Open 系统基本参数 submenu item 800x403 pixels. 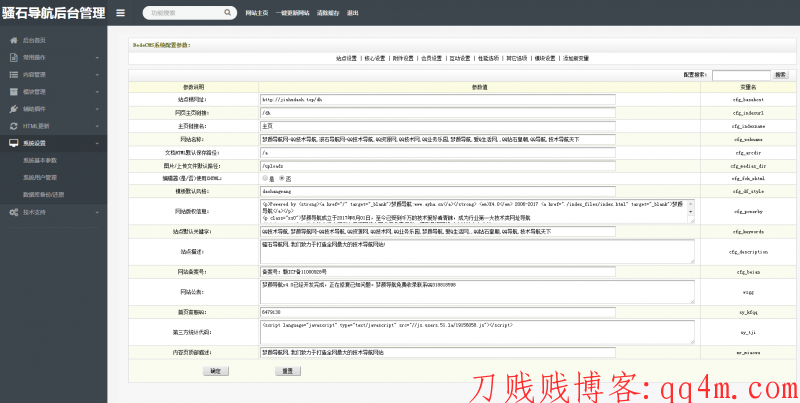(40, 161)
